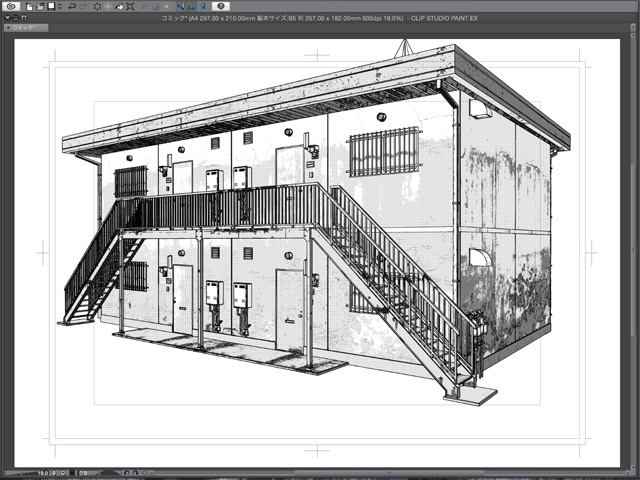The width and height of the screenshot is (640, 480).
Task: Toggle Snap to Ruler
Action: pyautogui.click(x=180, y=7)
